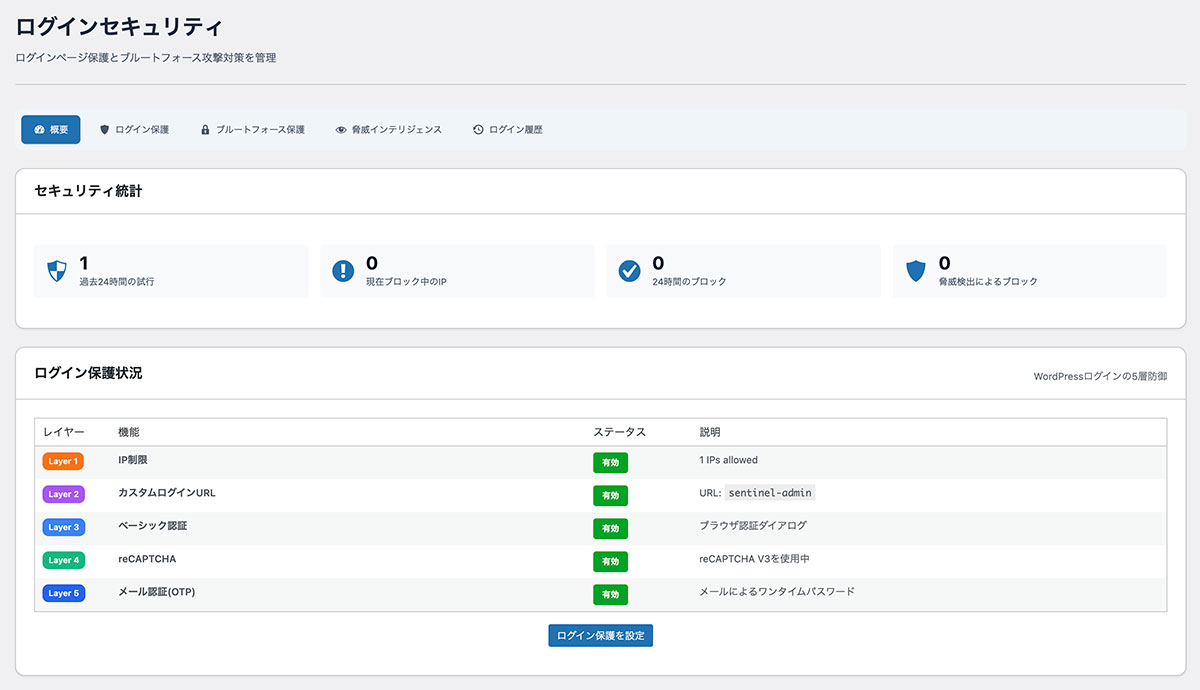1200x690 pixels.
Task: View the ログイン履歴 tab
Action: (x=508, y=130)
